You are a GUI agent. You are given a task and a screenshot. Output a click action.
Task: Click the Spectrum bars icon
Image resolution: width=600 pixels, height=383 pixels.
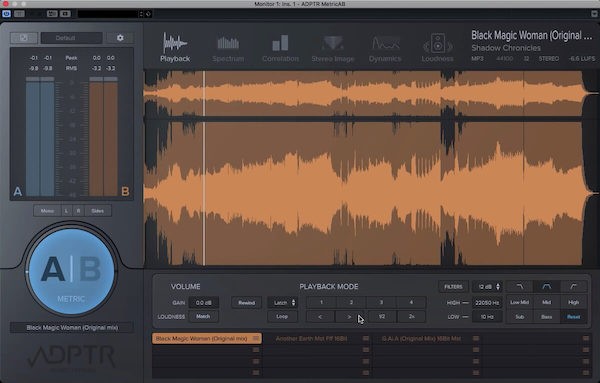point(228,43)
